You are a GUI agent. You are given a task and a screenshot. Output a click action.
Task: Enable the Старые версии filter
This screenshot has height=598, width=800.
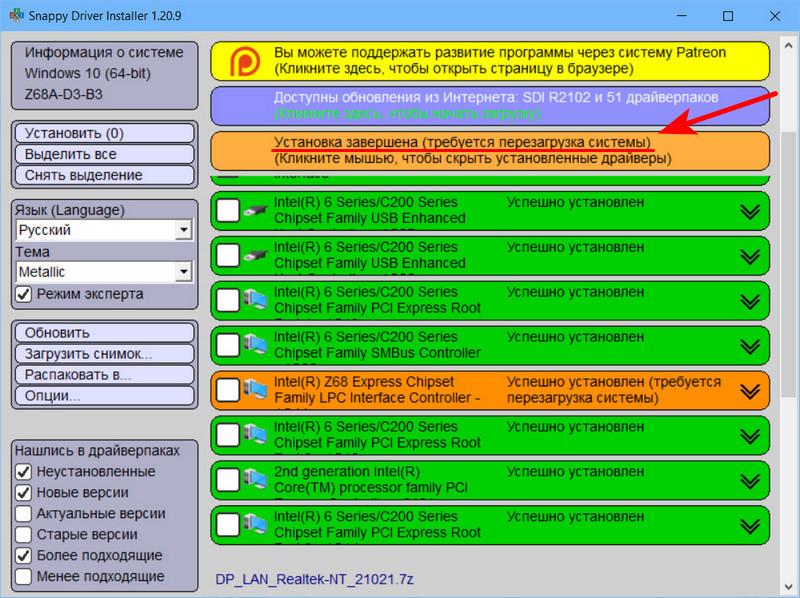(23, 534)
